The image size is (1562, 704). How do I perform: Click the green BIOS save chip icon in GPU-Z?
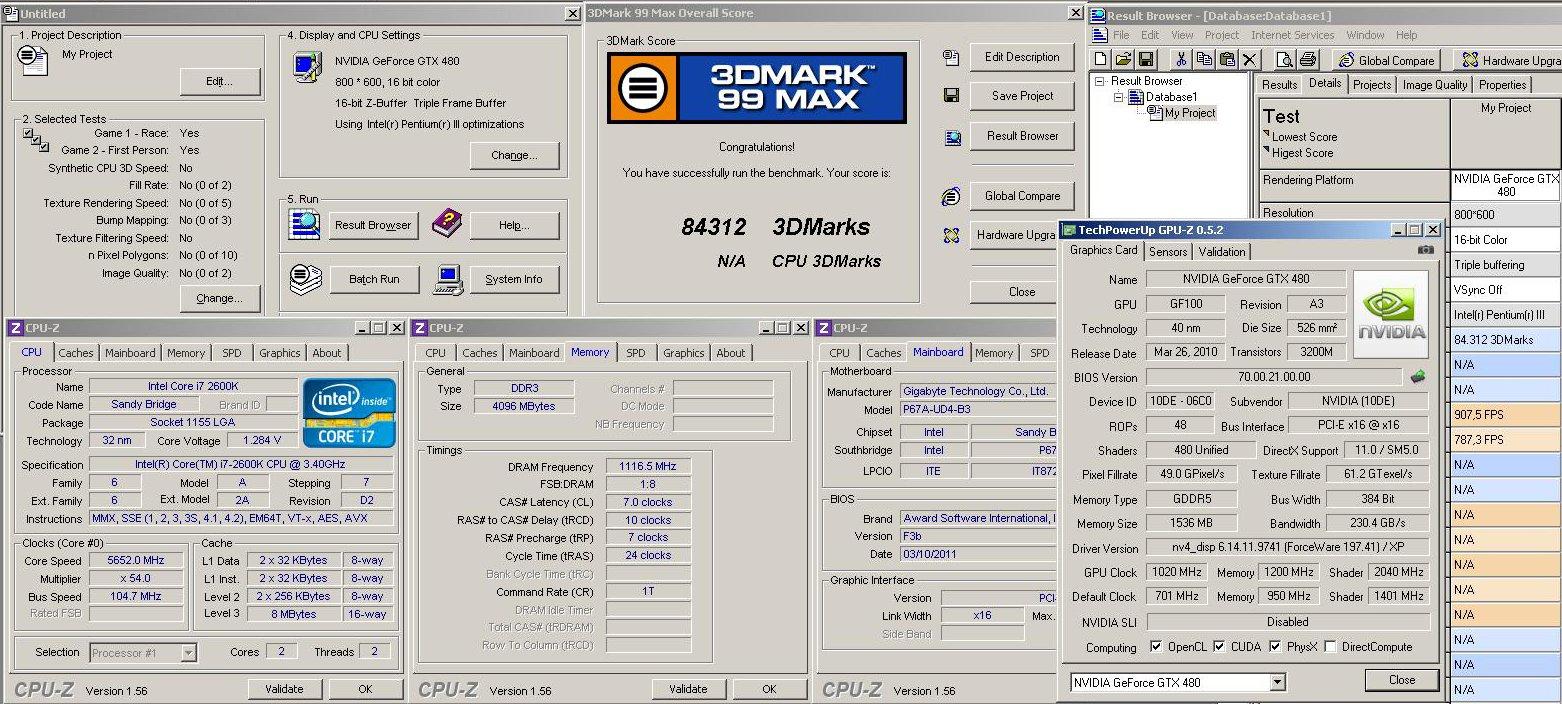coord(1418,377)
